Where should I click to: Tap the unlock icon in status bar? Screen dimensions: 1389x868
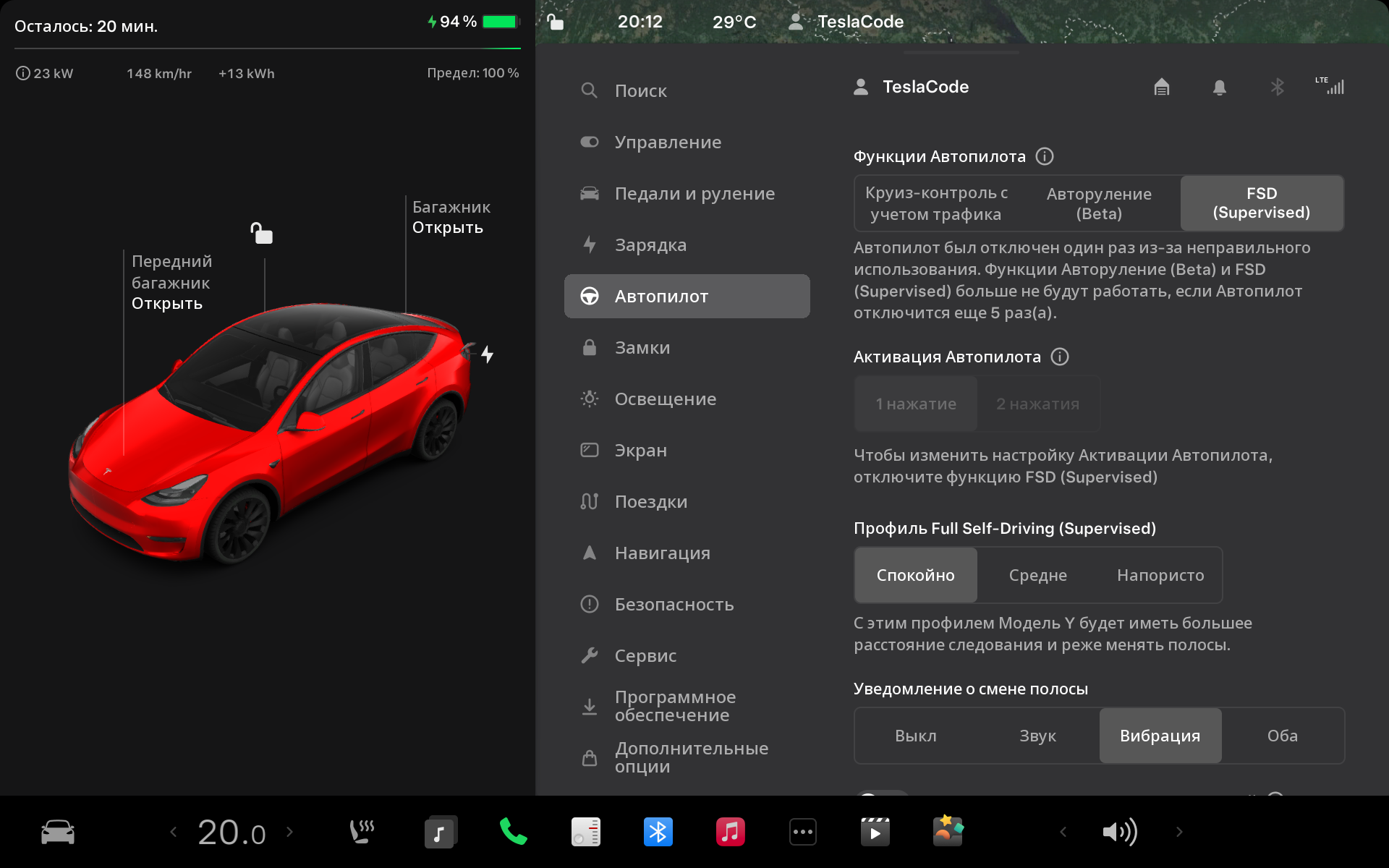tap(555, 22)
